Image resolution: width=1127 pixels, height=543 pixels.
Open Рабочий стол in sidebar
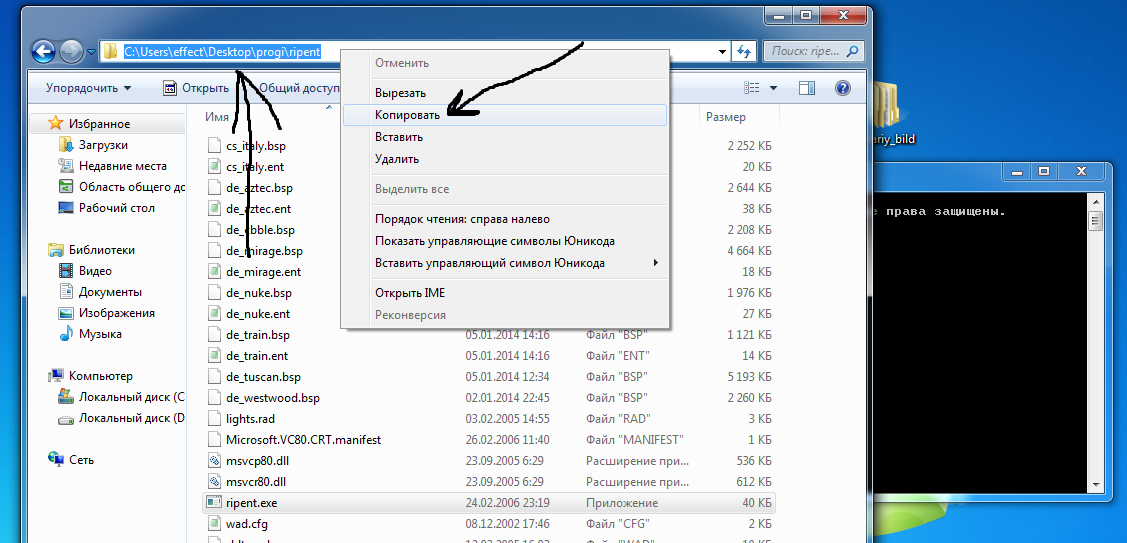point(106,208)
